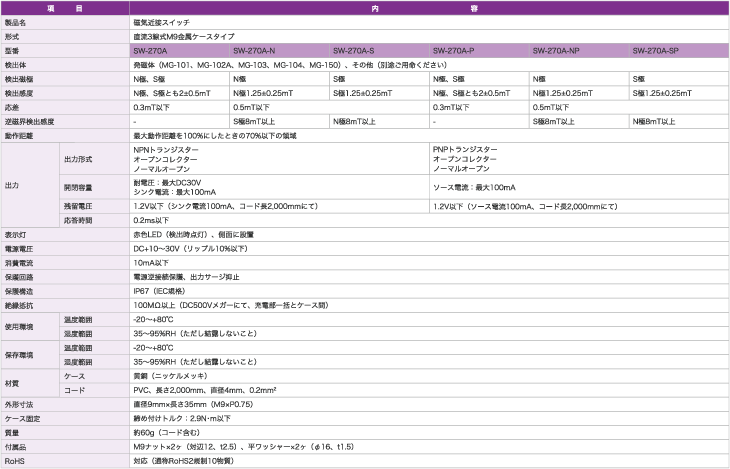This screenshot has width=730, height=469.
Task: Click the 項目 header cell
Action: 65,7
